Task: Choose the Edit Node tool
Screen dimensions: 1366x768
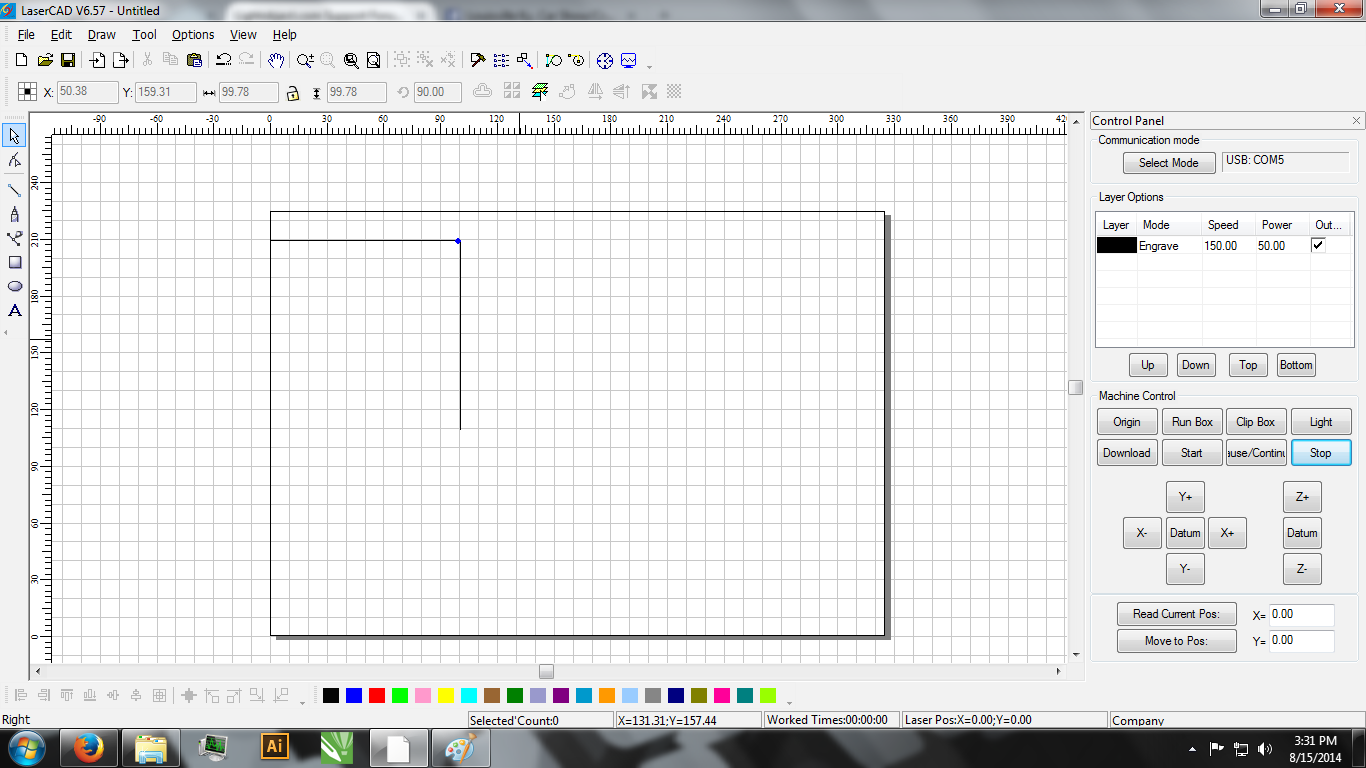Action: click(15, 160)
